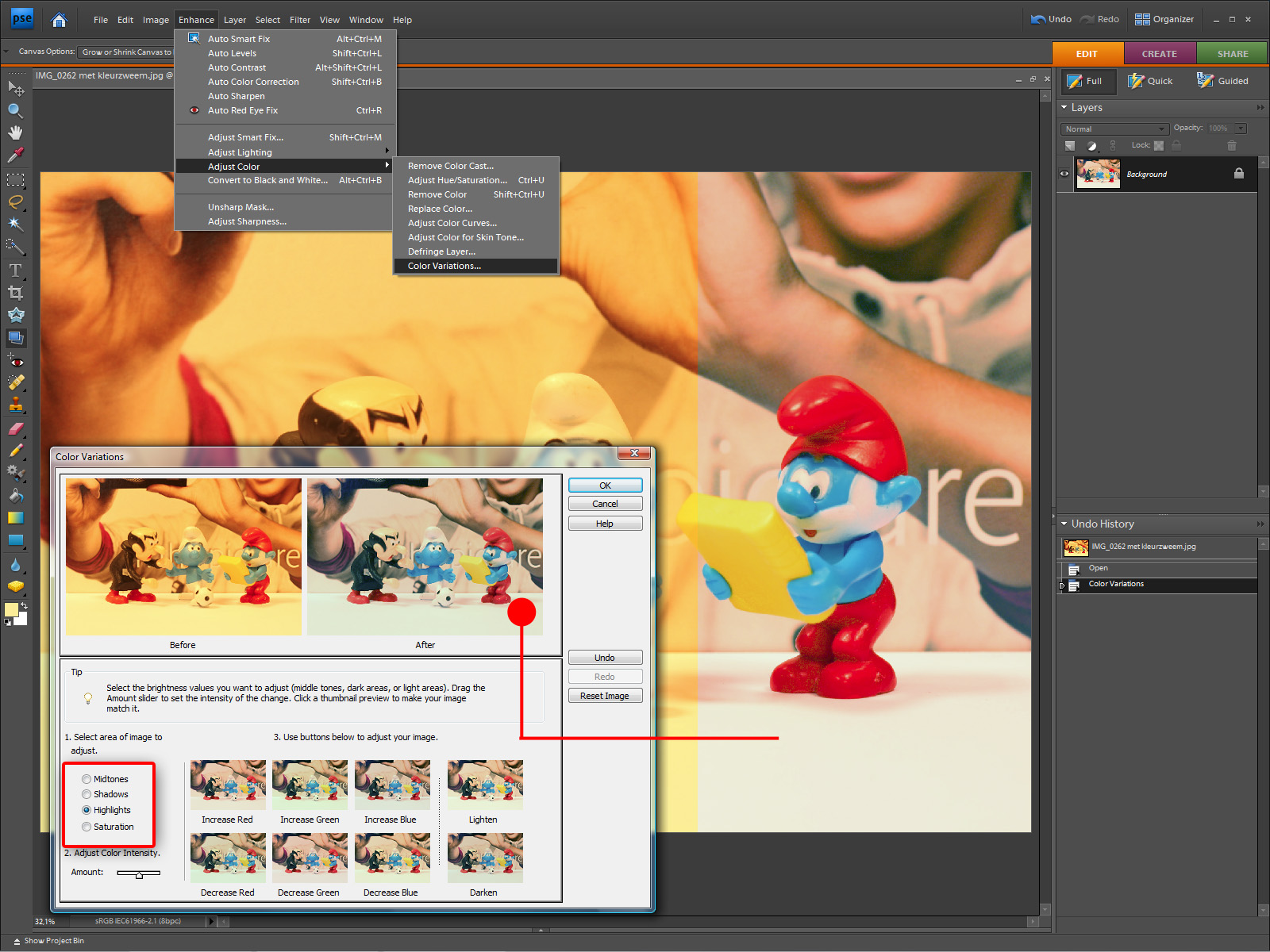Viewport: 1270px width, 952px height.
Task: Choose Color Variations... submenu item
Action: click(x=475, y=266)
